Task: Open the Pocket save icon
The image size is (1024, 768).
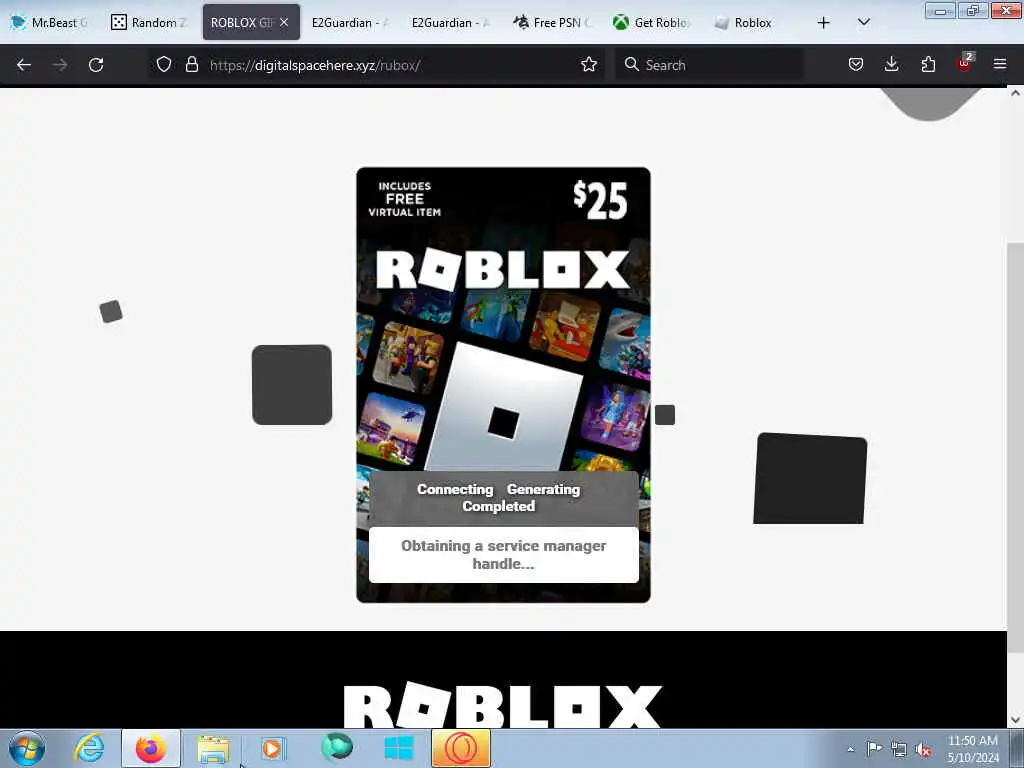Action: point(856,64)
